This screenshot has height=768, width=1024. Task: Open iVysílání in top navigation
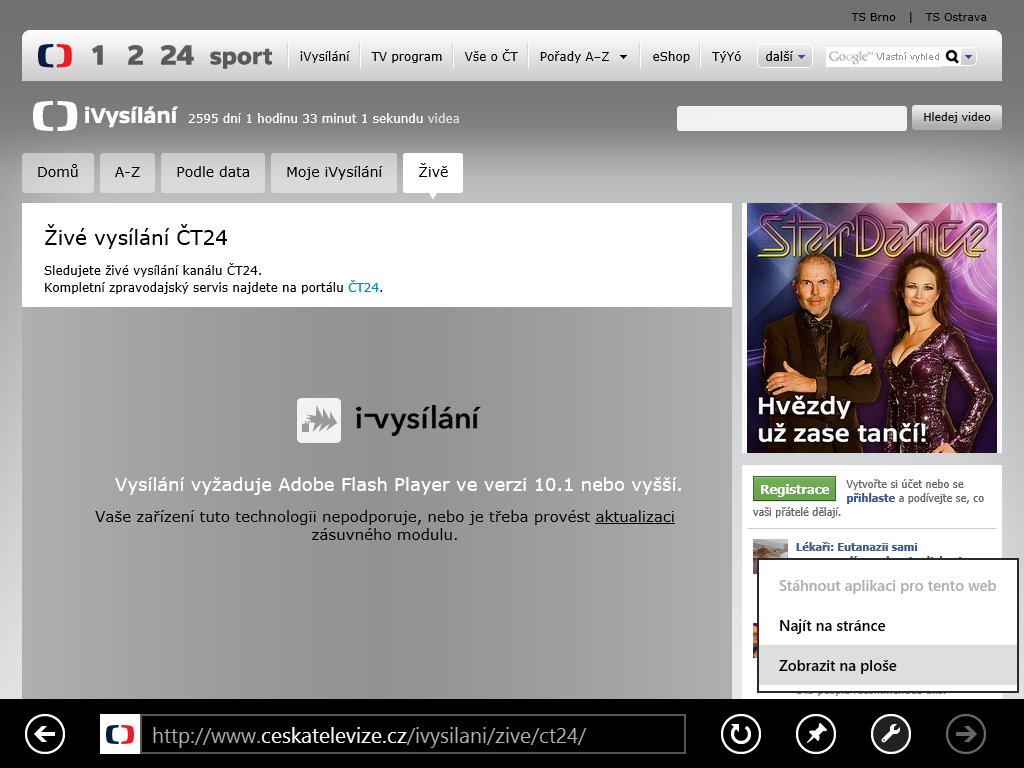325,57
